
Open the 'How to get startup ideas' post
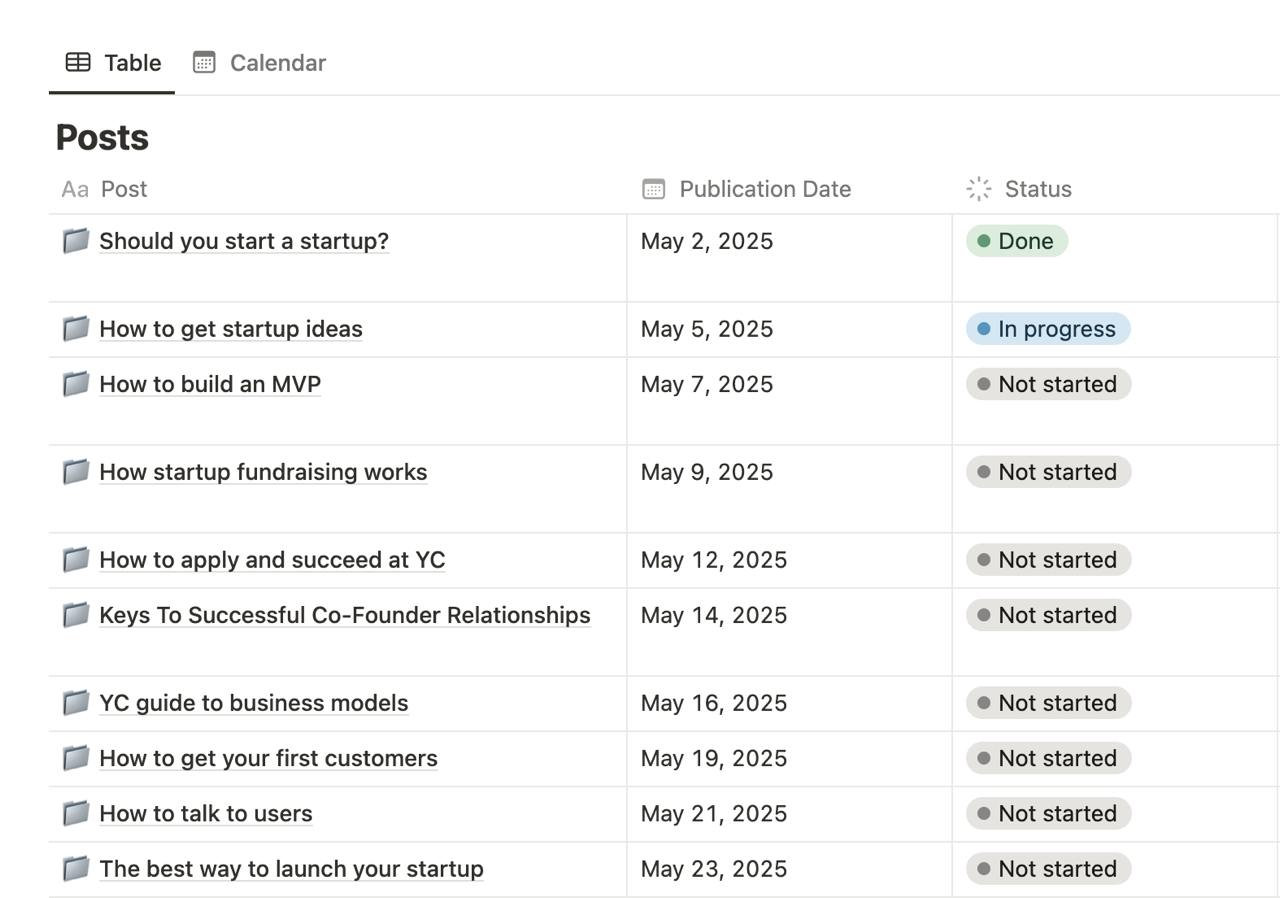pos(231,329)
